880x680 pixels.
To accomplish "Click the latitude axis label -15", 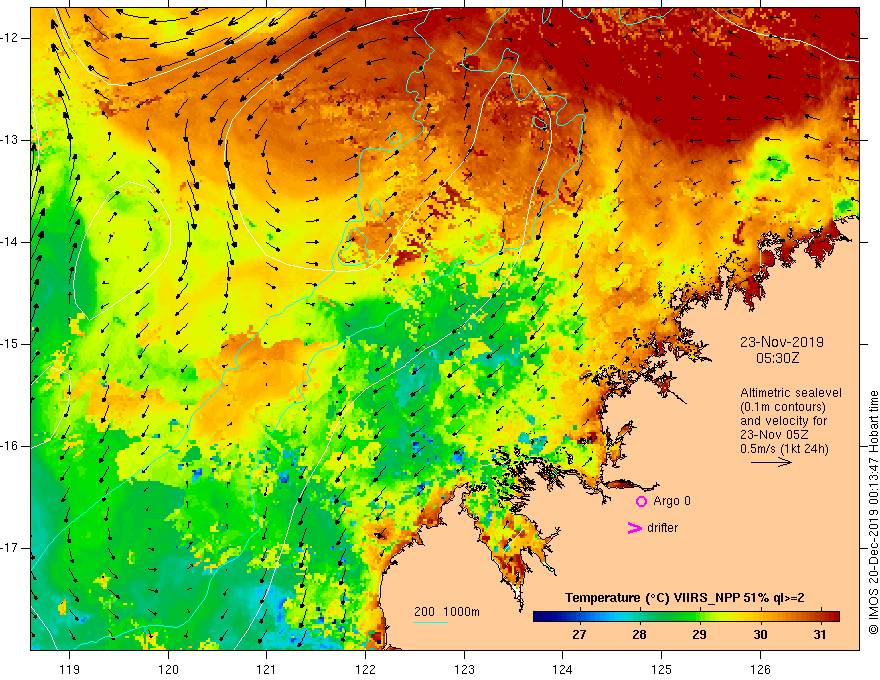I will (x=10, y=344).
